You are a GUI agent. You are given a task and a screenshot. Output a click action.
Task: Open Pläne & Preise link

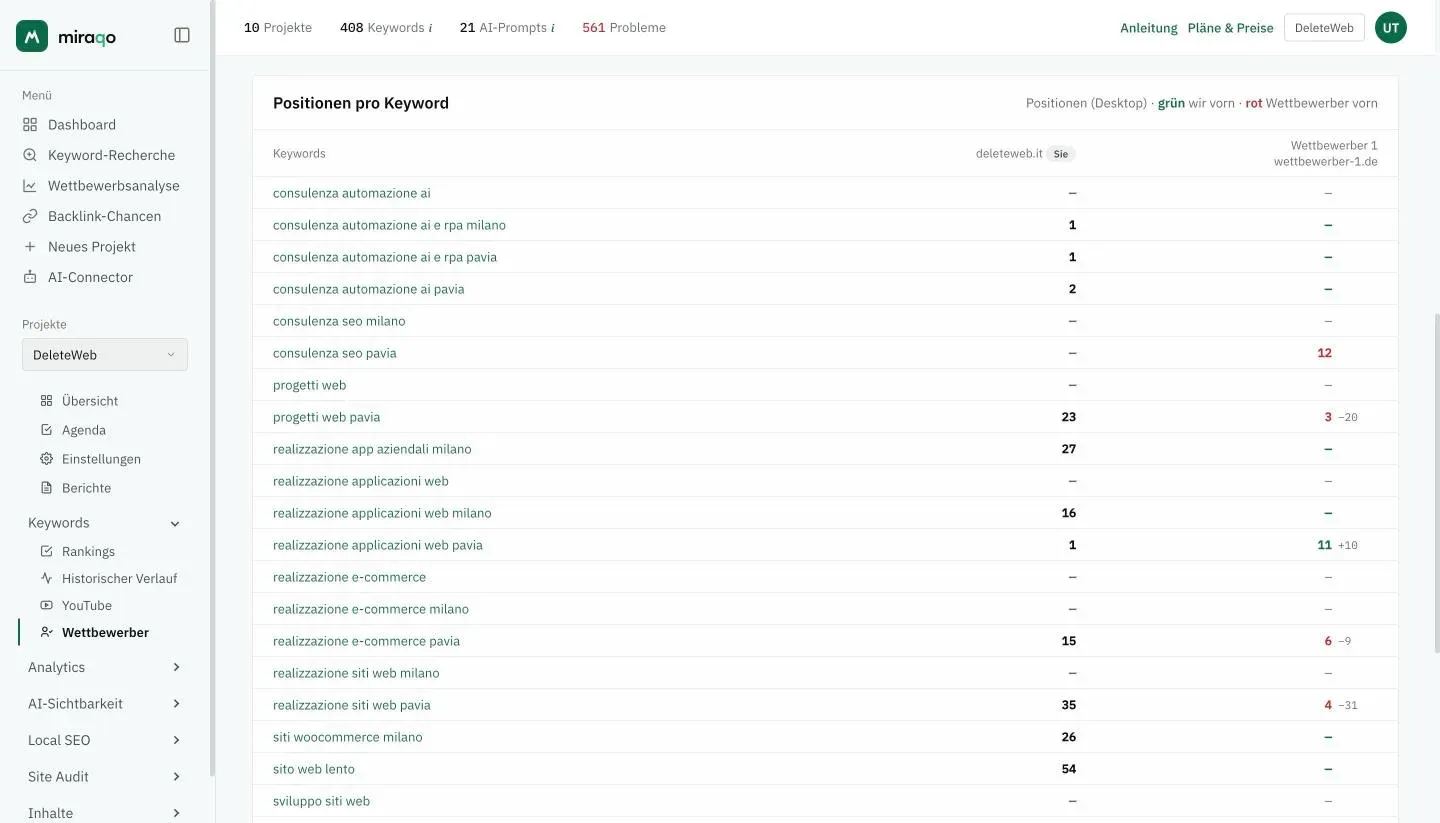tap(1231, 28)
